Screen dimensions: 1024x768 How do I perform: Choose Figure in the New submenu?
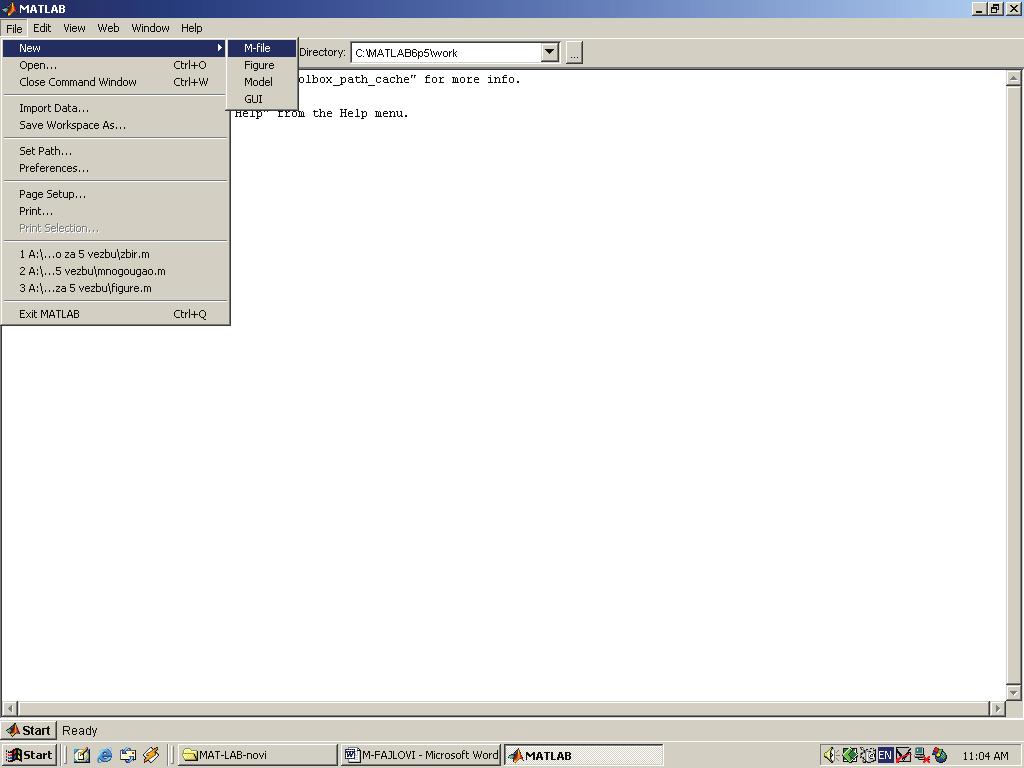262,65
